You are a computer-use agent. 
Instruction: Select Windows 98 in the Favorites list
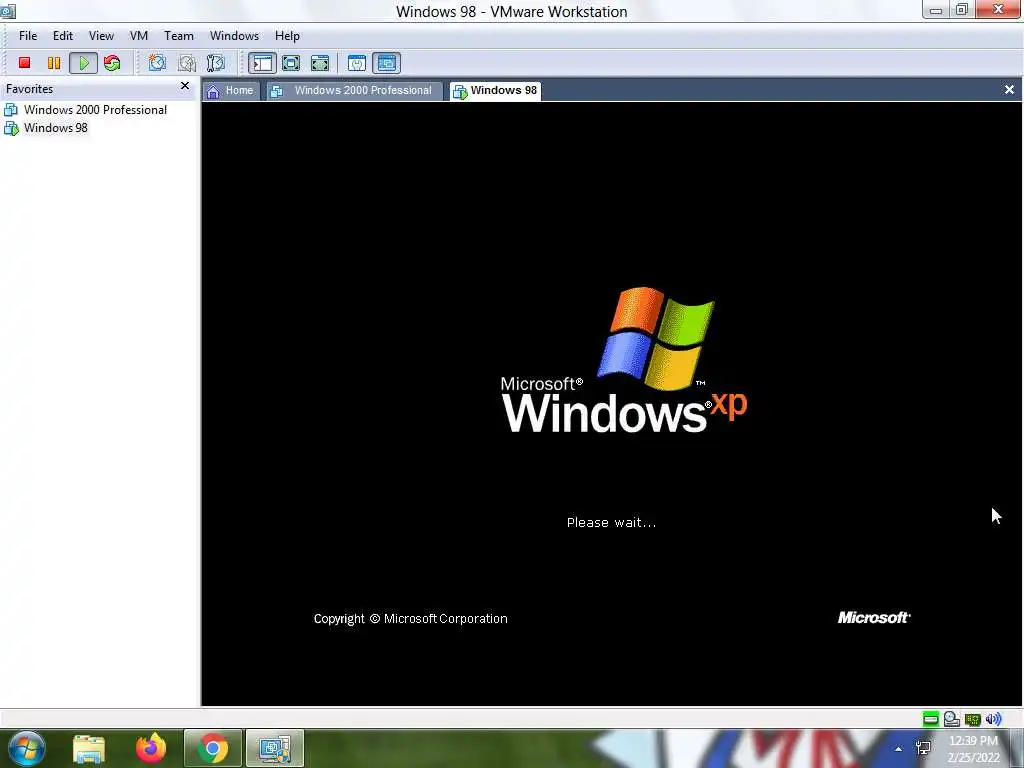(x=56, y=128)
